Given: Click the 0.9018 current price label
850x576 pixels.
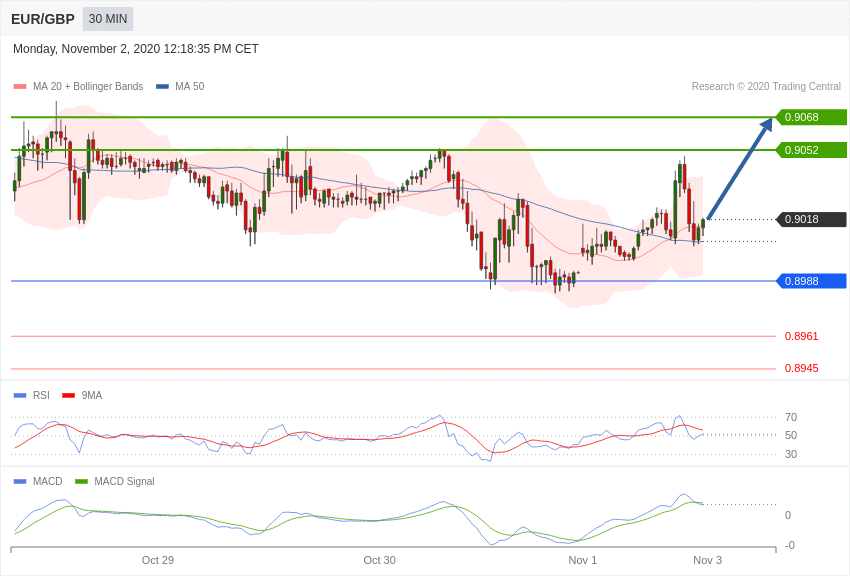Looking at the screenshot, I should click(812, 219).
